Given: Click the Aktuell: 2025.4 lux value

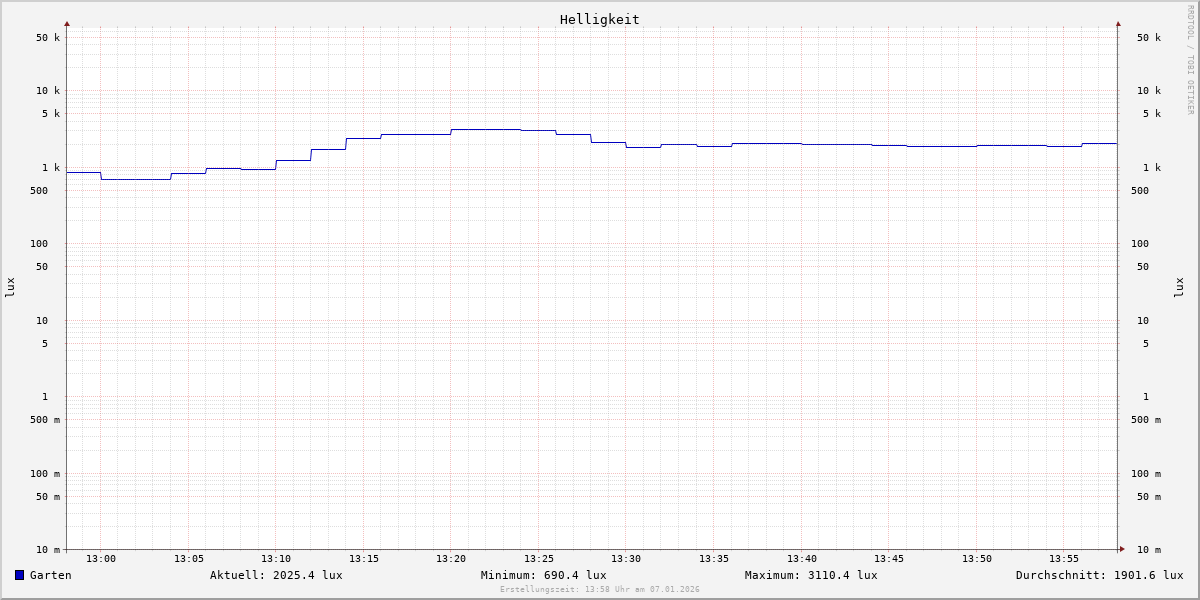Looking at the screenshot, I should 276,575.
